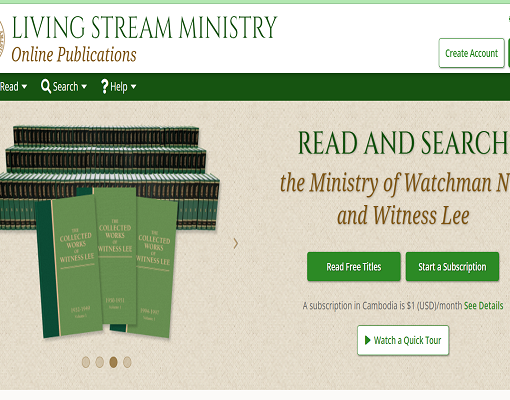Select the fourth carousel dot
This screenshot has height=400, width=510.
pos(127,362)
